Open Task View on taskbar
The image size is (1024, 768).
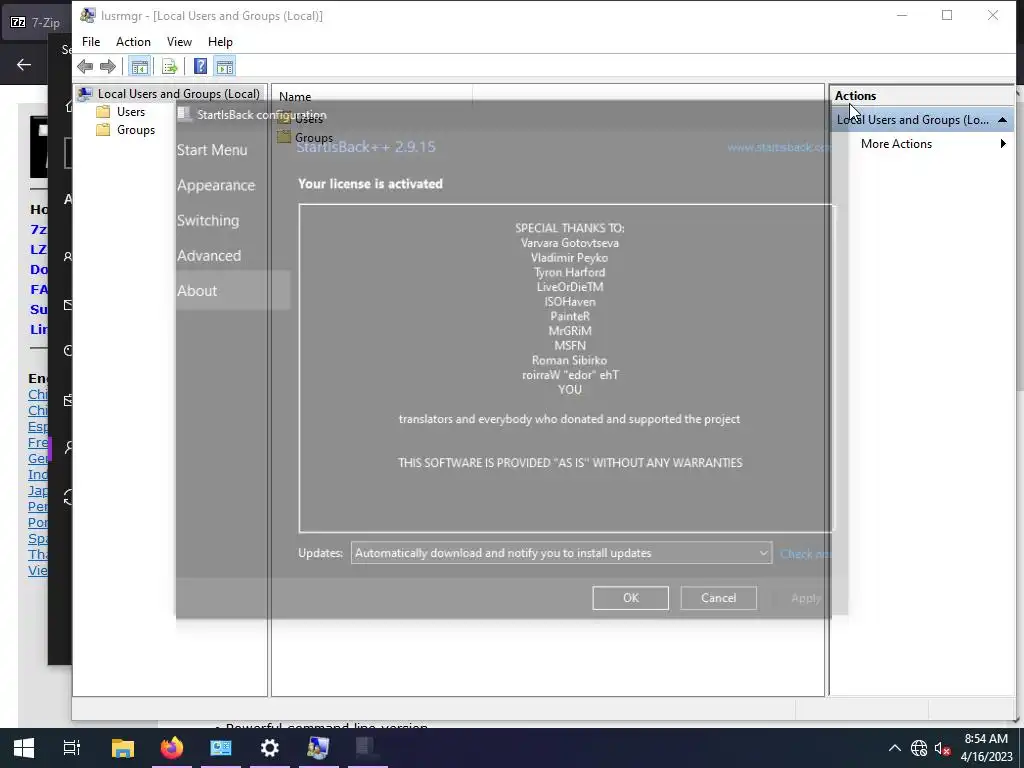tap(72, 748)
